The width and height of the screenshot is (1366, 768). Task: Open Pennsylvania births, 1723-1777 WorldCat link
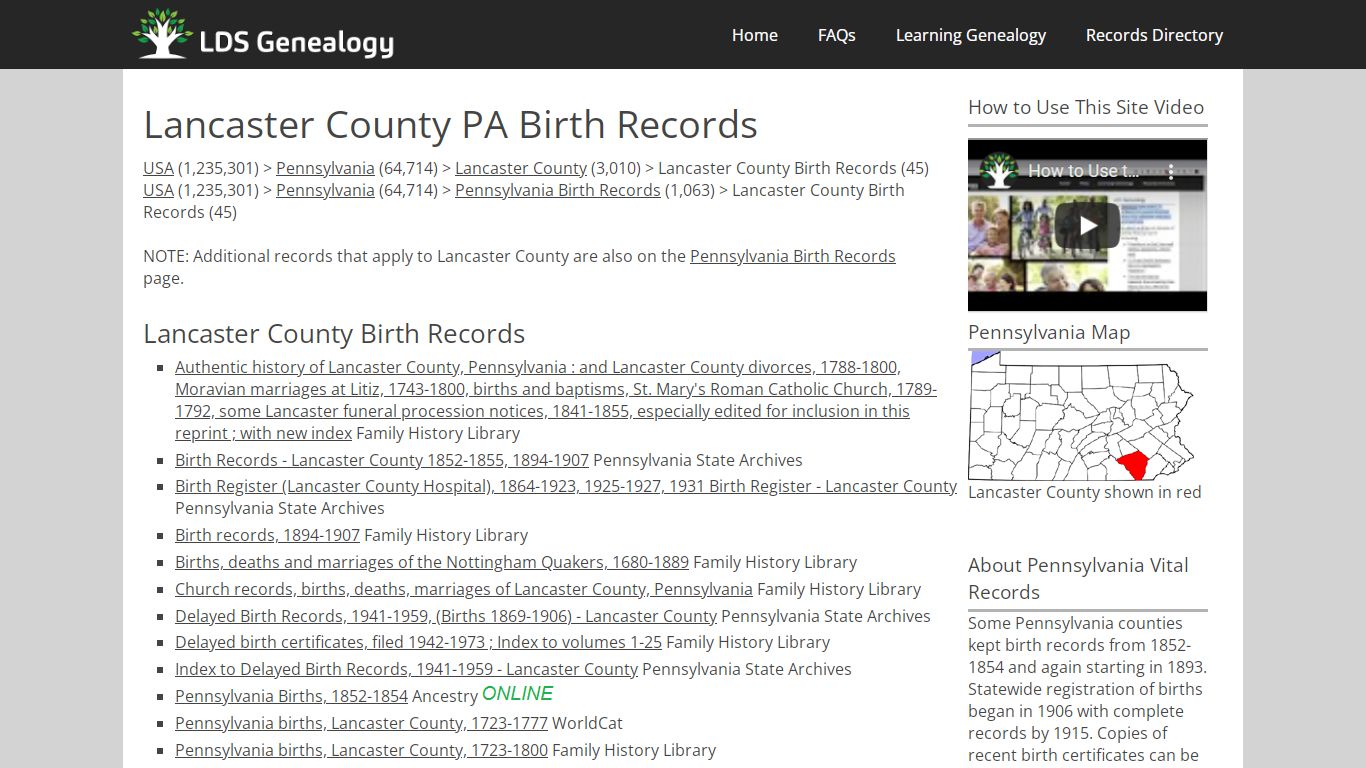[x=361, y=723]
